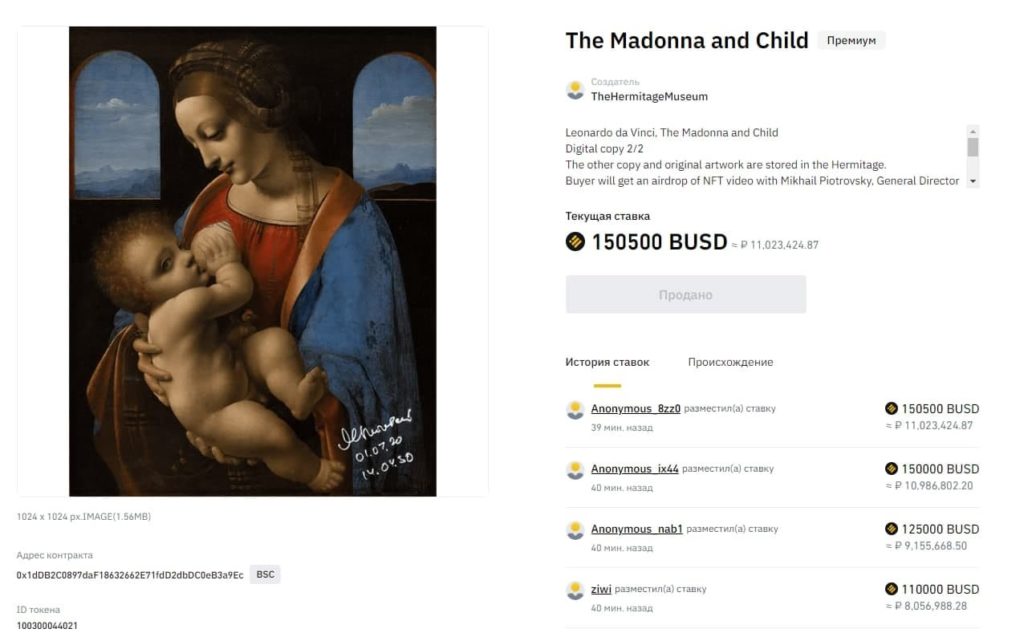The height and width of the screenshot is (641, 1024).
Task: Click the BUSD coin icon beside current bid
Action: (575, 242)
